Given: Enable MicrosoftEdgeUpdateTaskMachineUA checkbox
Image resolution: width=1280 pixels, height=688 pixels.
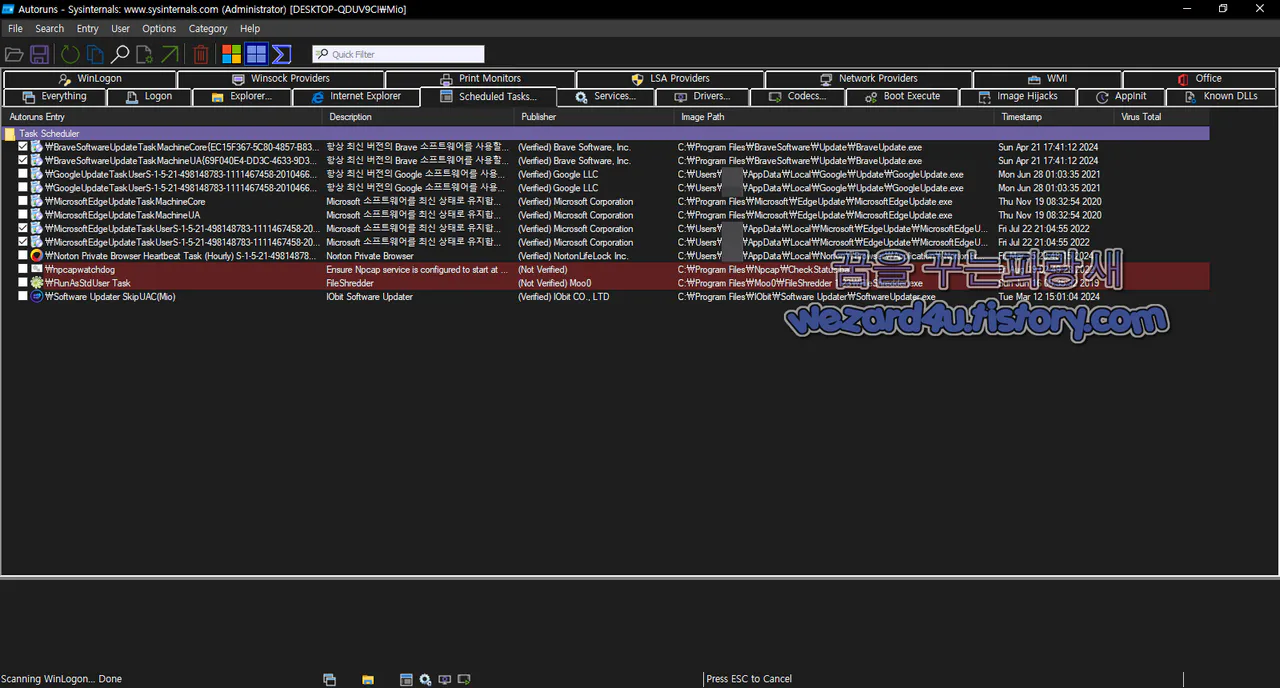Looking at the screenshot, I should (23, 215).
